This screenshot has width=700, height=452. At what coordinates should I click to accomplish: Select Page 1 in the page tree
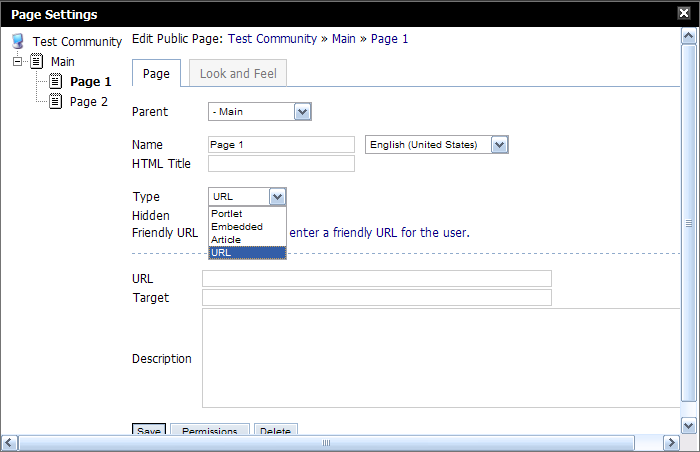91,82
